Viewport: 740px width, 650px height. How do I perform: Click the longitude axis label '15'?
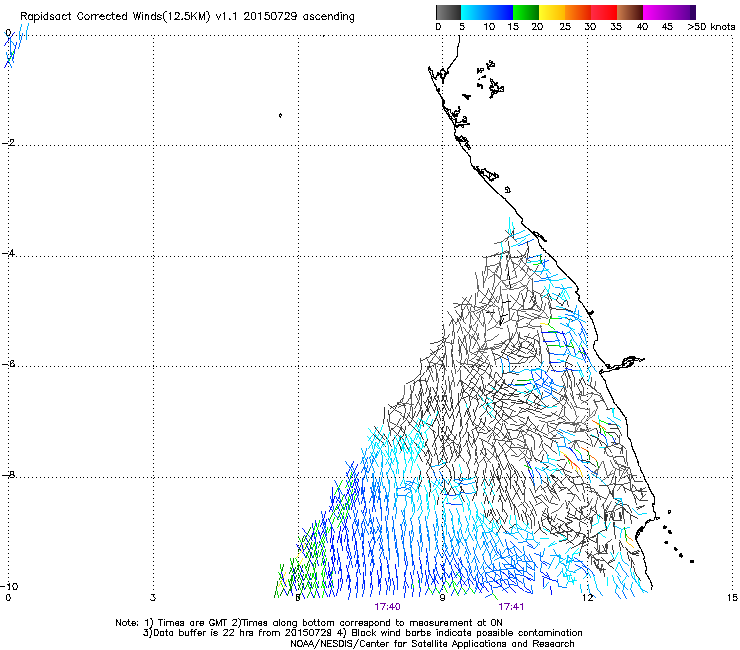click(732, 598)
